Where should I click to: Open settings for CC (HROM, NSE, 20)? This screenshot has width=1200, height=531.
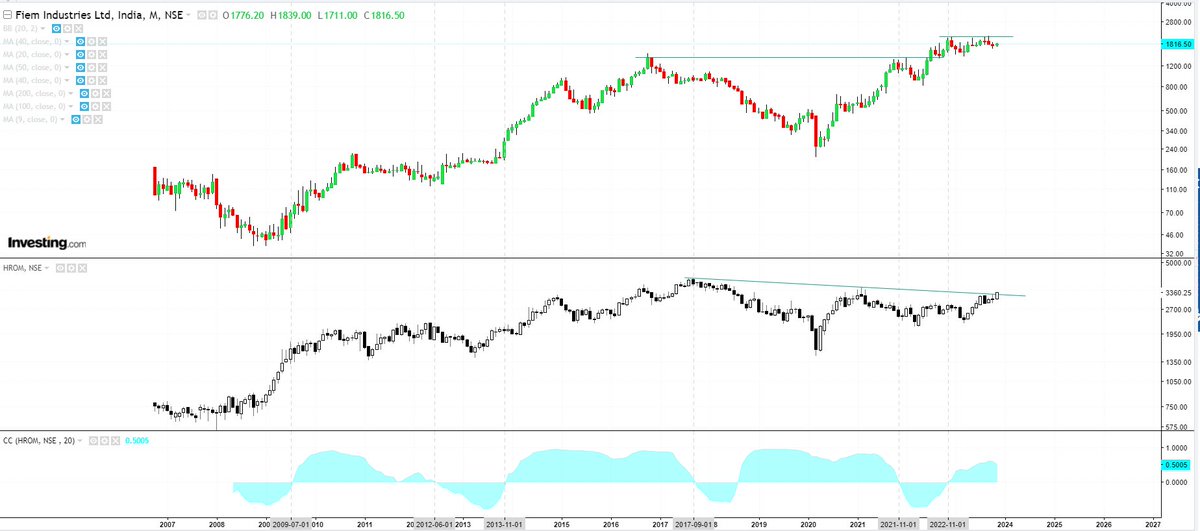coord(104,441)
